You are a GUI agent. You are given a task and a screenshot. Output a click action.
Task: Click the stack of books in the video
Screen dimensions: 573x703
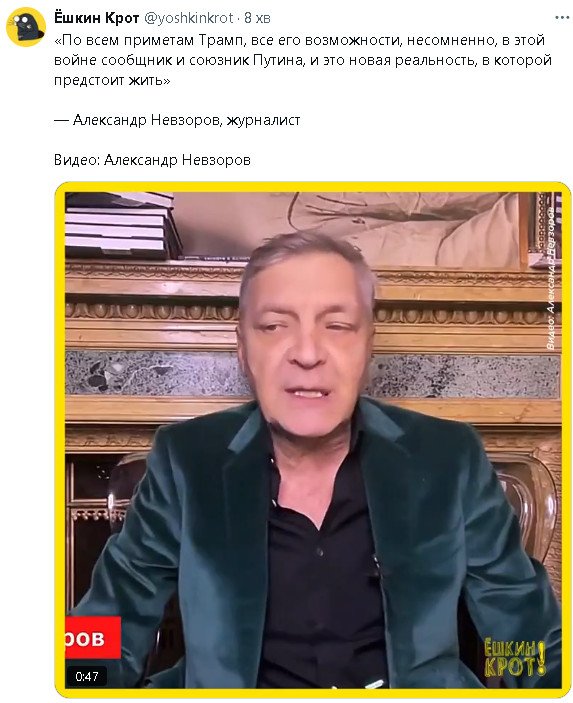121,226
